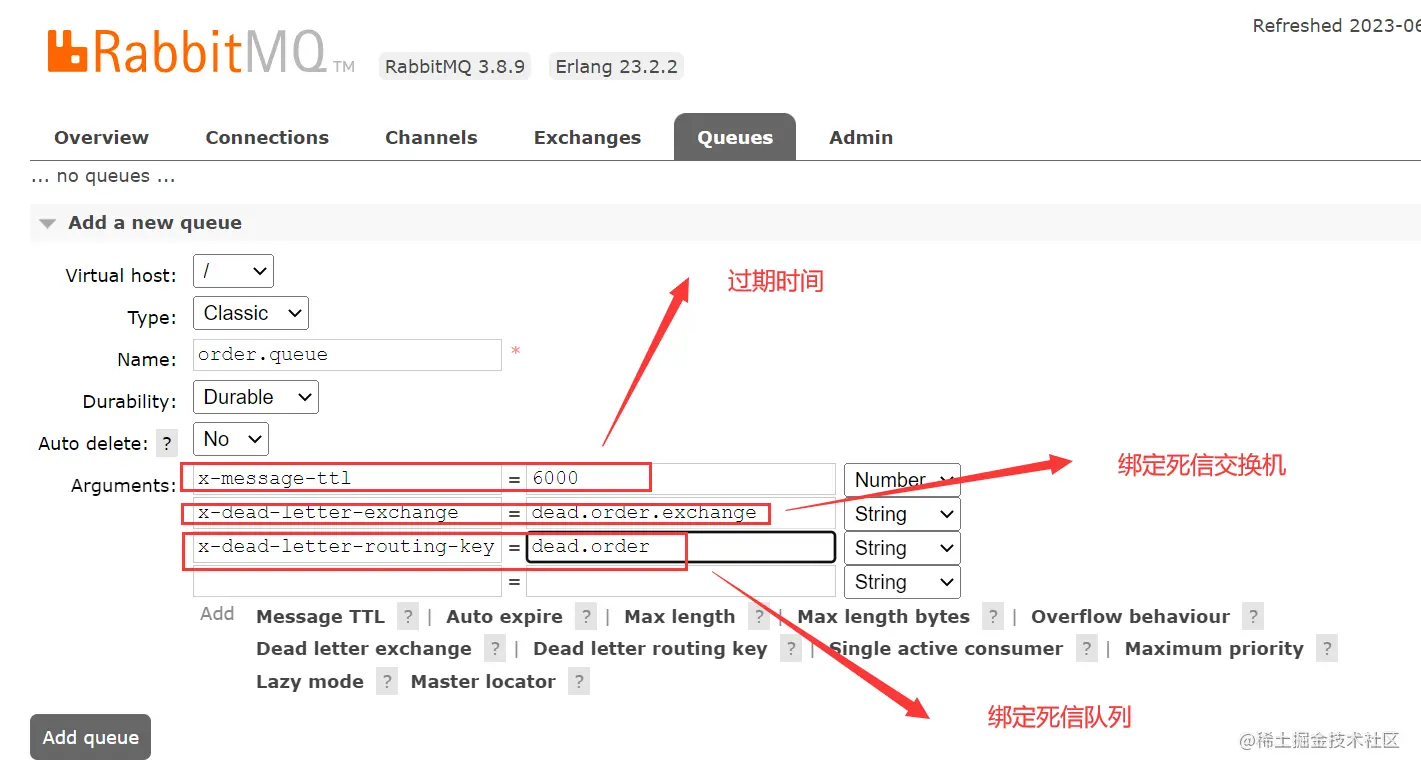The image size is (1421, 772).
Task: Open the Durability dropdown showing Durable
Action: [256, 397]
